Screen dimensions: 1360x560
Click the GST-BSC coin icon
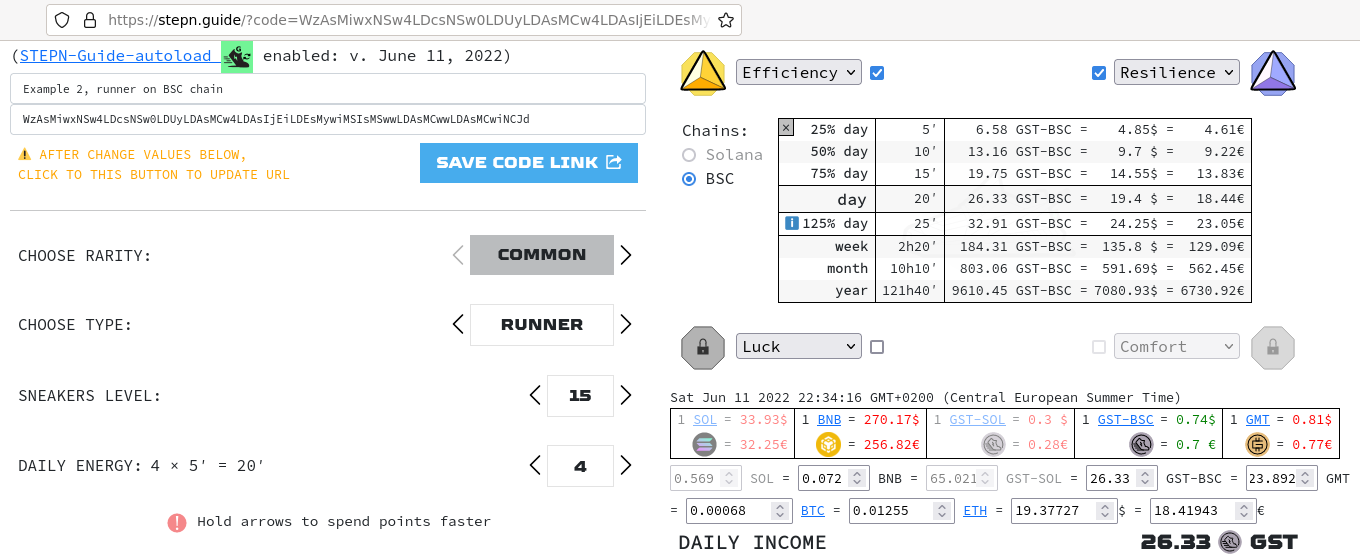[1141, 444]
